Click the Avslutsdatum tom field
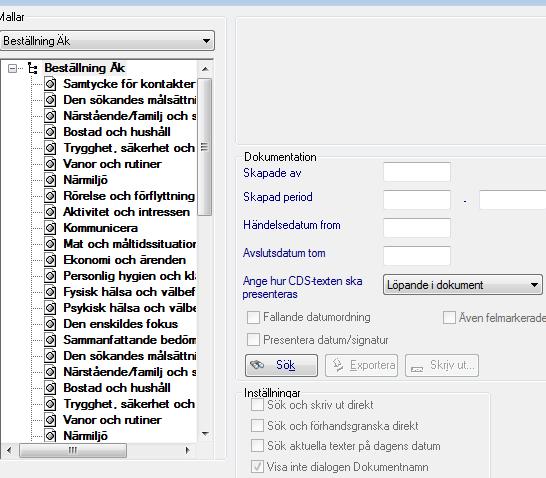546x478 pixels. click(417, 256)
